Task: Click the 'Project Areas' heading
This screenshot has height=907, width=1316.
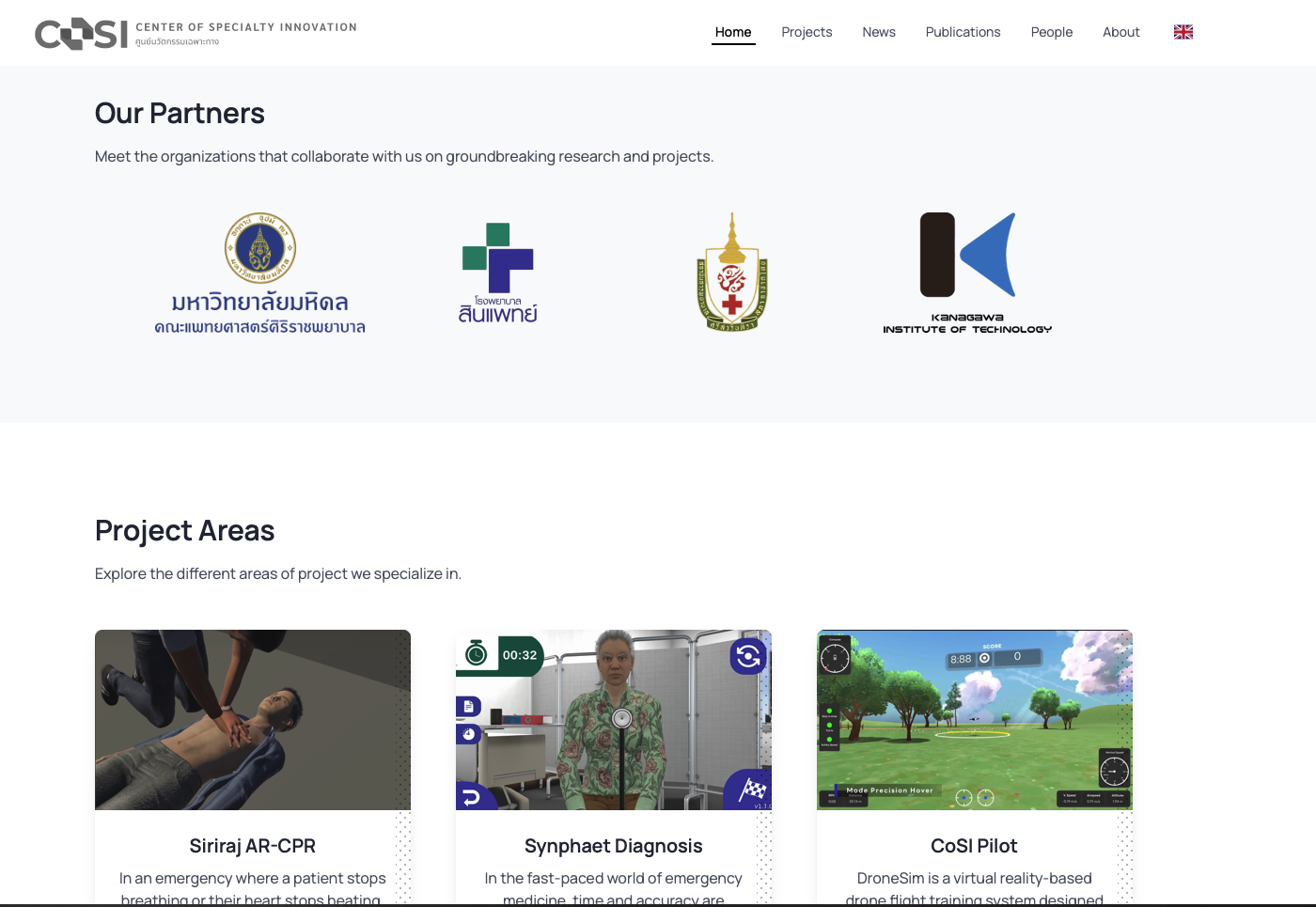Action: coord(184,530)
